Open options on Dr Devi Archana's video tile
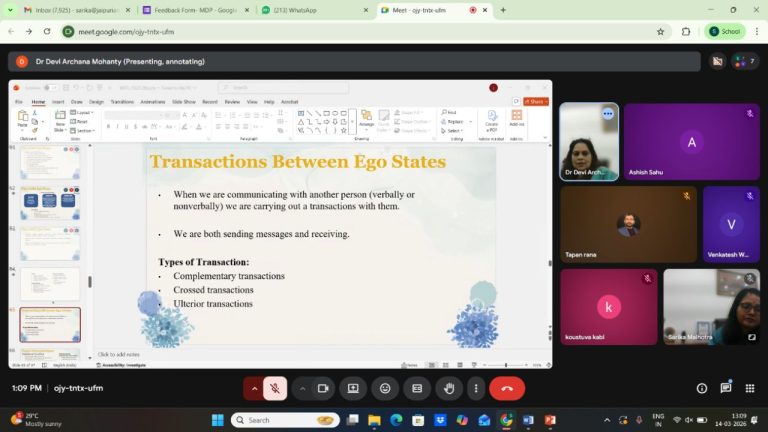Image resolution: width=768 pixels, height=432 pixels. 607,114
